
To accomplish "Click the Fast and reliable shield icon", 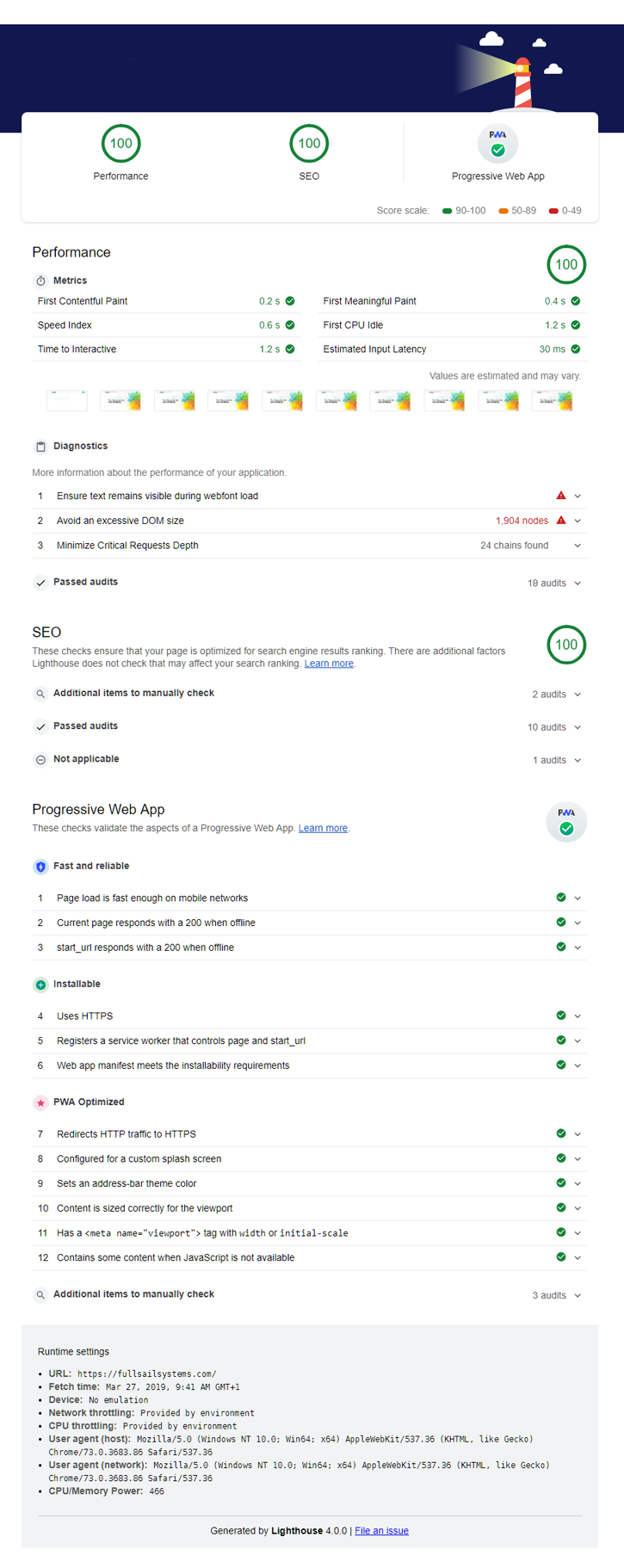I will (x=40, y=867).
